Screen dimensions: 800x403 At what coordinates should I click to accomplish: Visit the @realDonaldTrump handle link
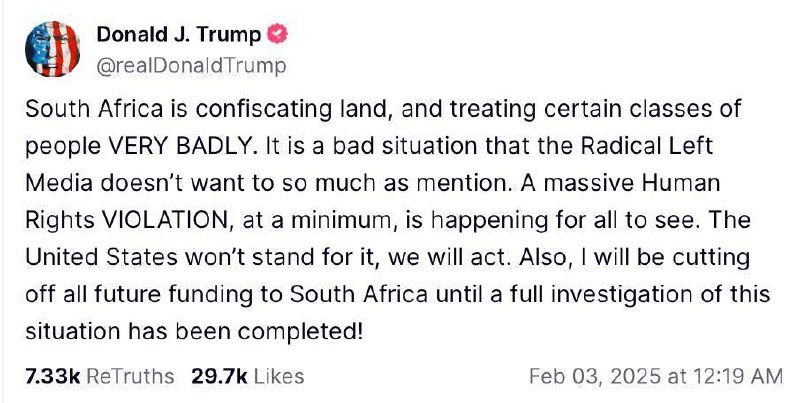click(x=191, y=66)
